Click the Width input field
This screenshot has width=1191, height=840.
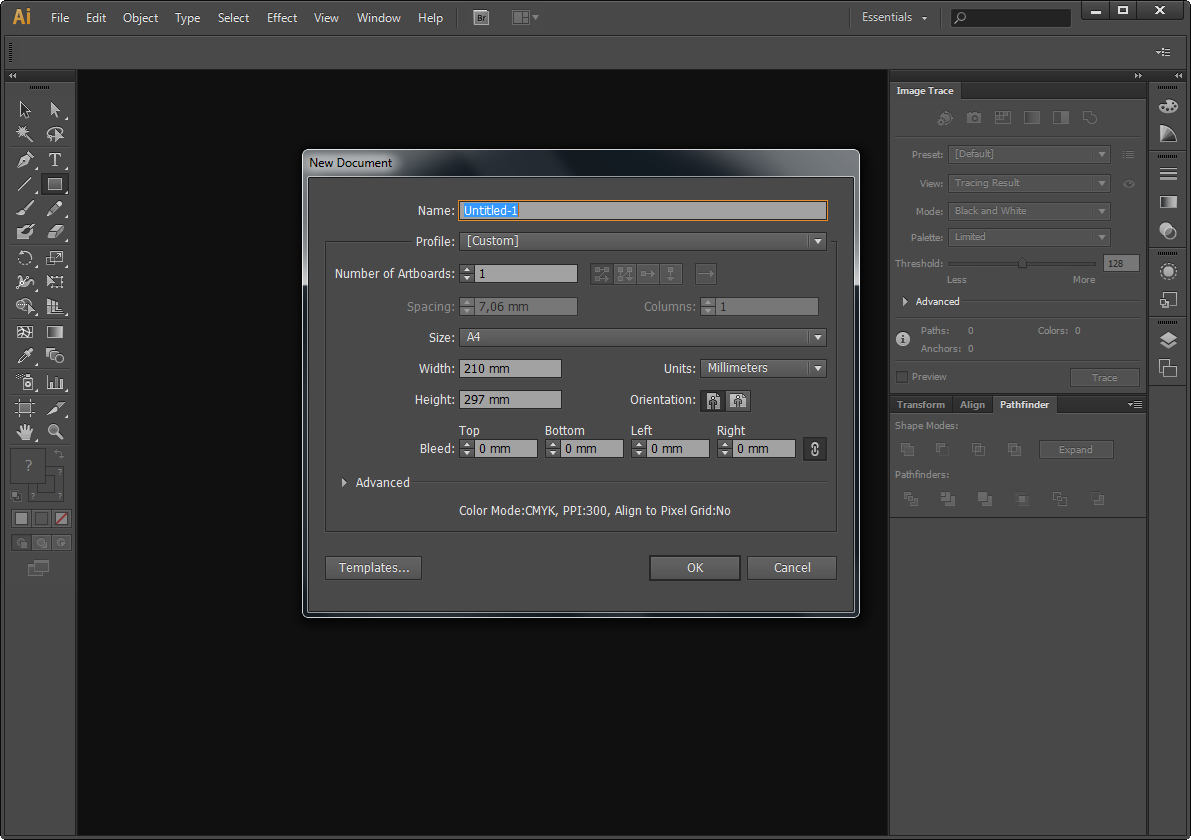pos(510,368)
